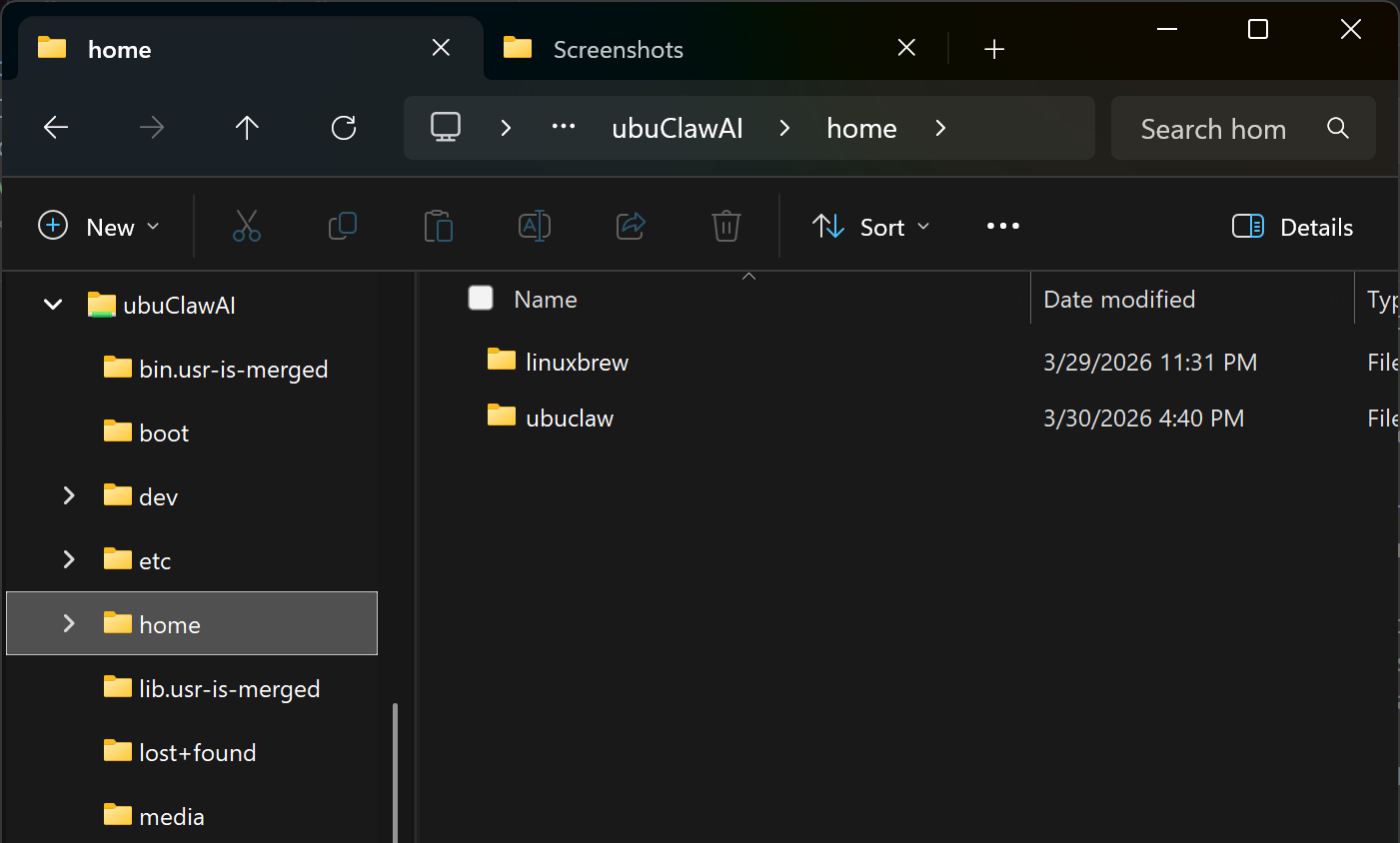Click an empty part of the address bar
This screenshot has width=1400, height=843.
[x=1024, y=128]
